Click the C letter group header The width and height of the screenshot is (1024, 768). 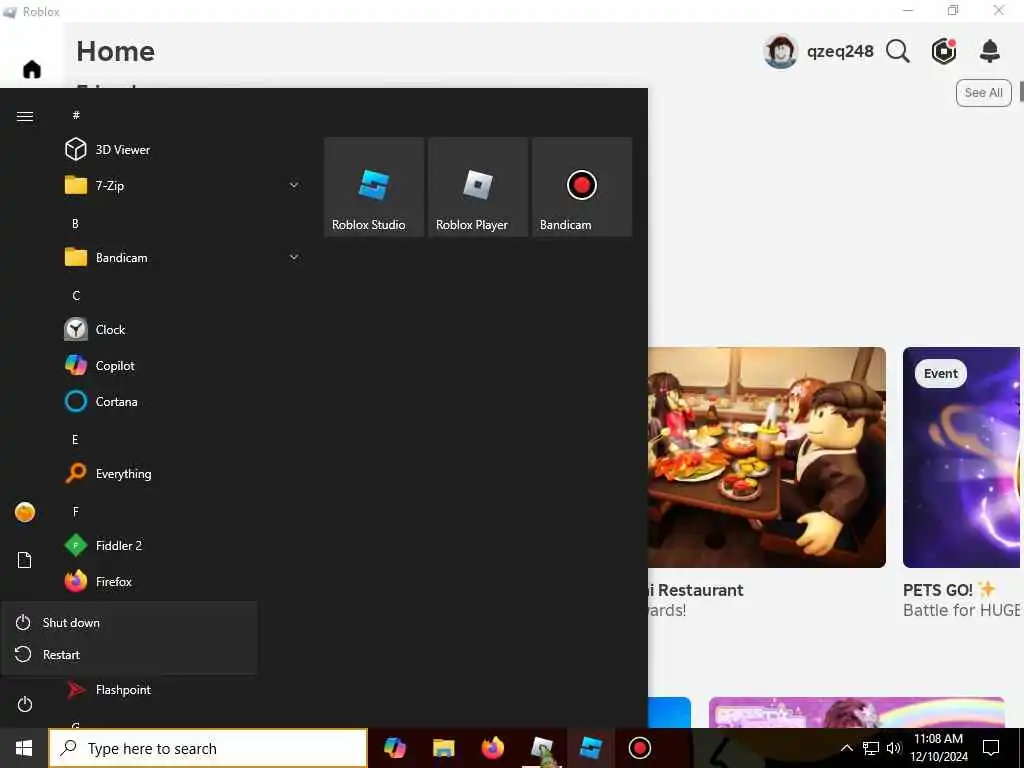pos(76,295)
